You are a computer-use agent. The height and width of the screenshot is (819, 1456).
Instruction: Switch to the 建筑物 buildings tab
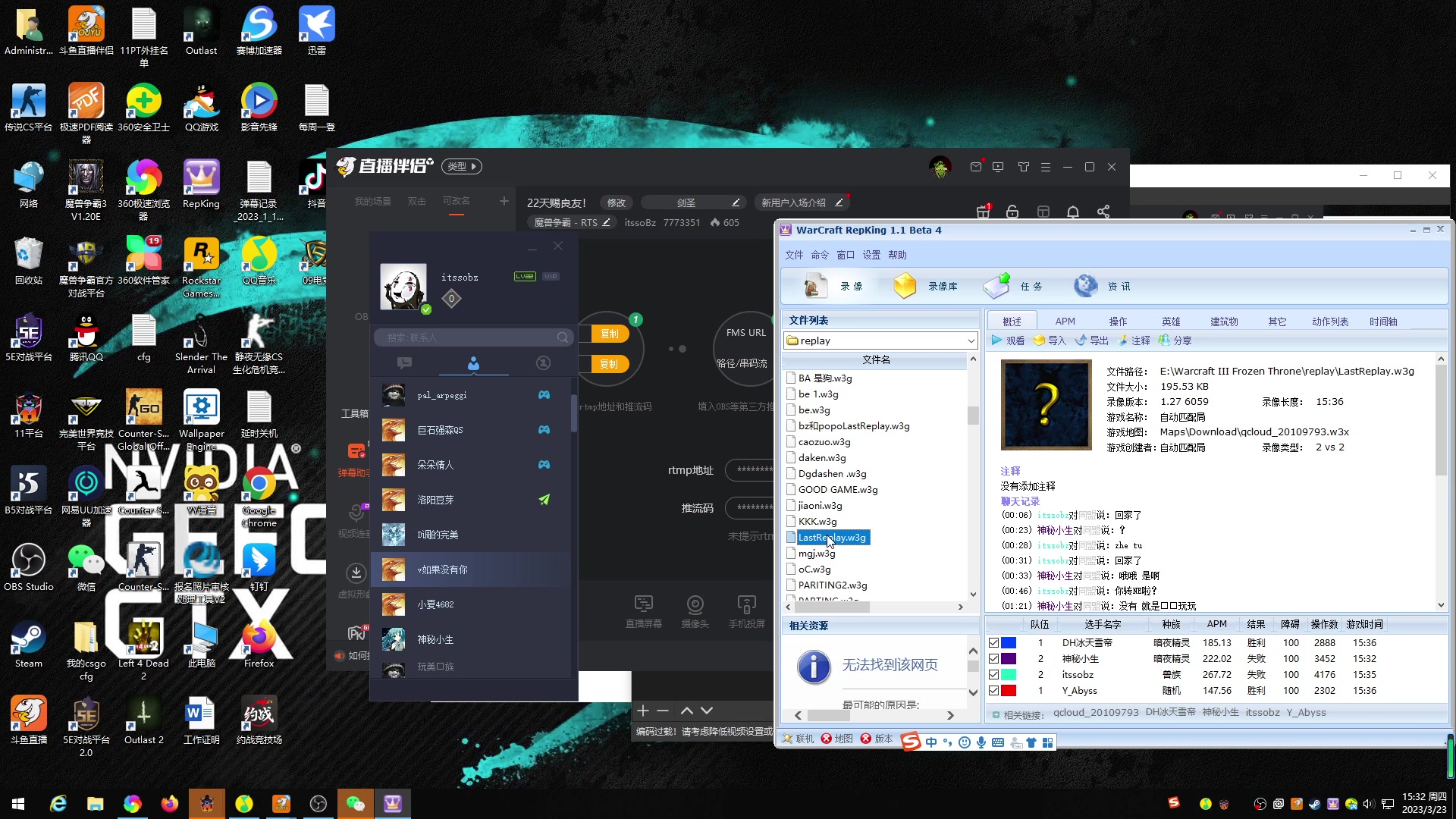pos(1224,322)
